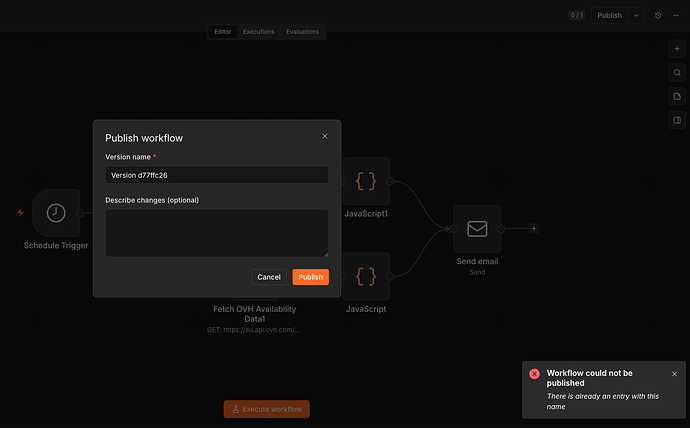This screenshot has width=690, height=428.
Task: Dismiss the error notification toast
Action: tap(675, 374)
